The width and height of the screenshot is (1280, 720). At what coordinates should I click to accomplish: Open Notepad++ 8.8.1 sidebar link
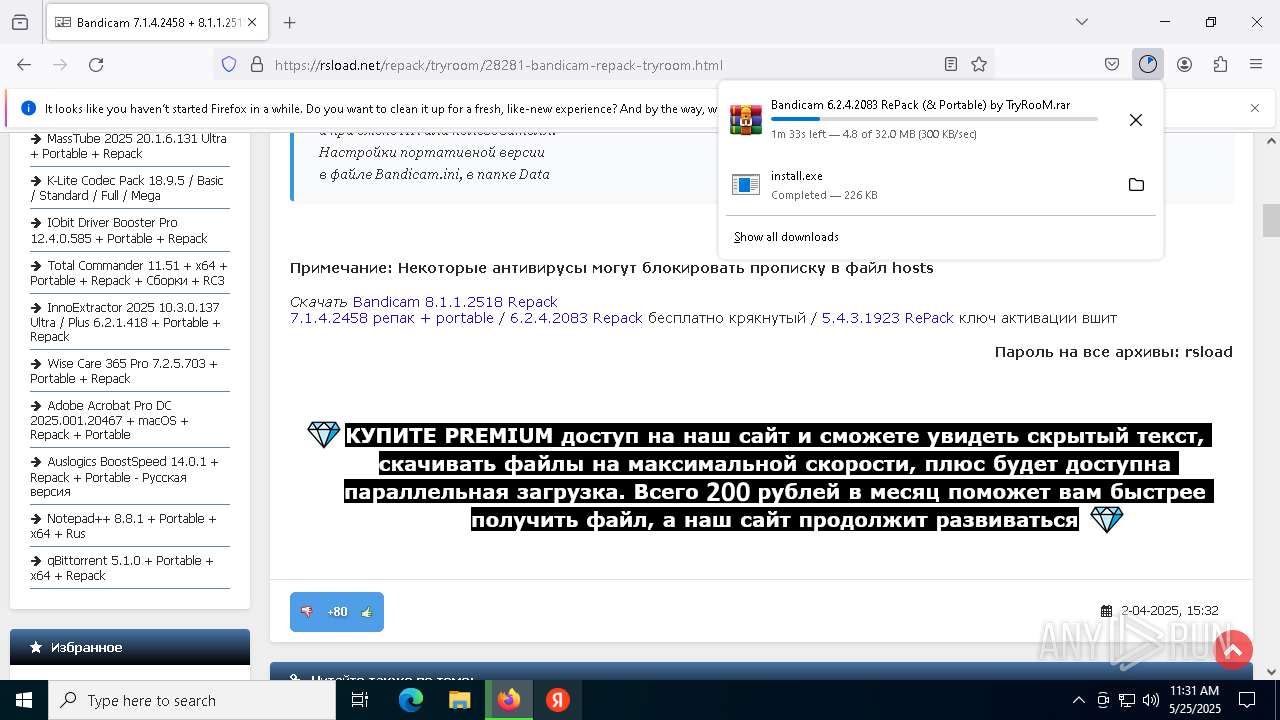click(123, 526)
